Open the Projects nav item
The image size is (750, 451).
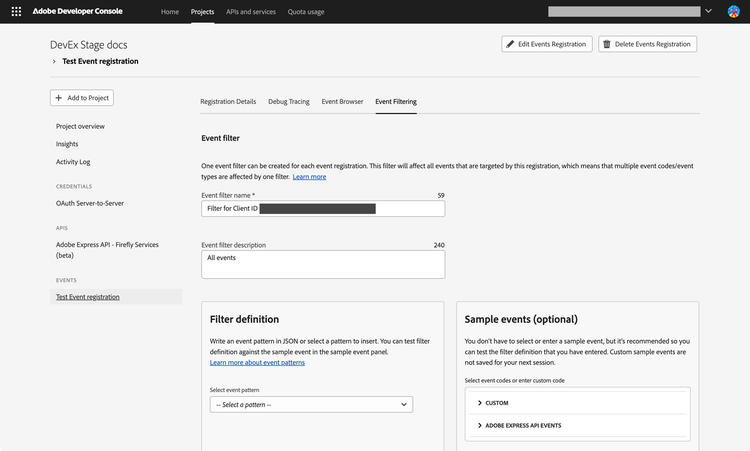point(202,11)
